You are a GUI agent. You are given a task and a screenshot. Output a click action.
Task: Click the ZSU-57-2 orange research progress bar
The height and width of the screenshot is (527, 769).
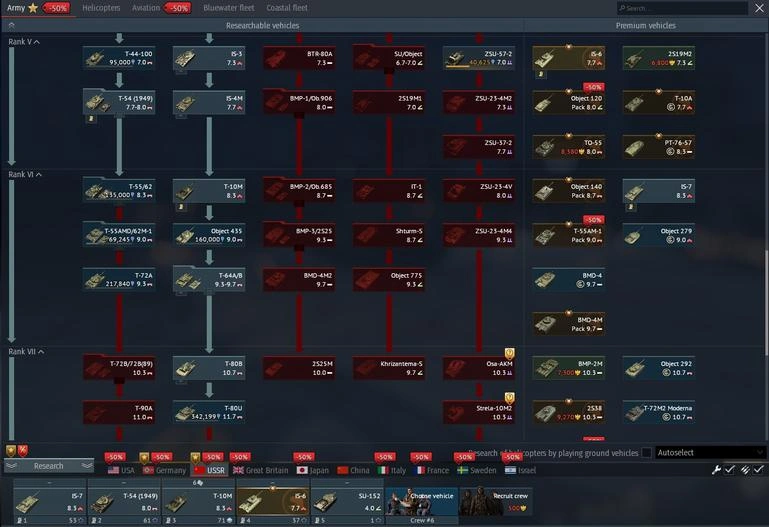click(457, 66)
